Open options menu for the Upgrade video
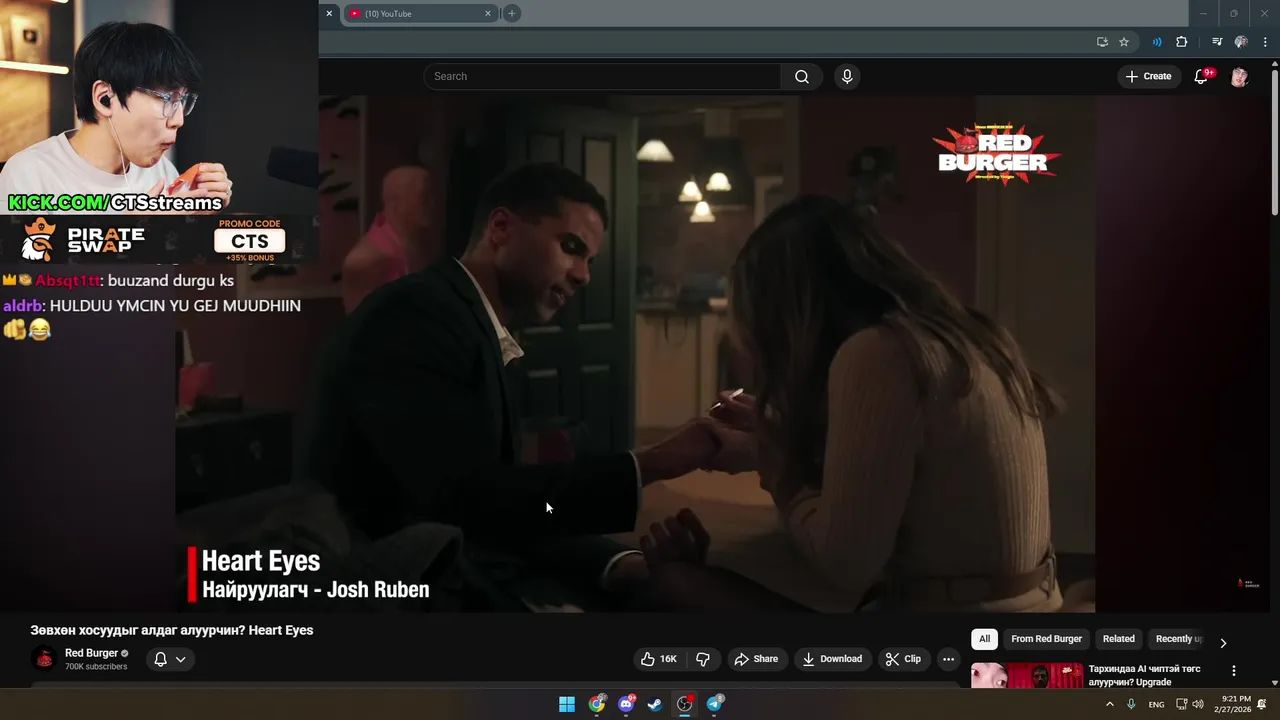The image size is (1280, 720). click(1233, 671)
